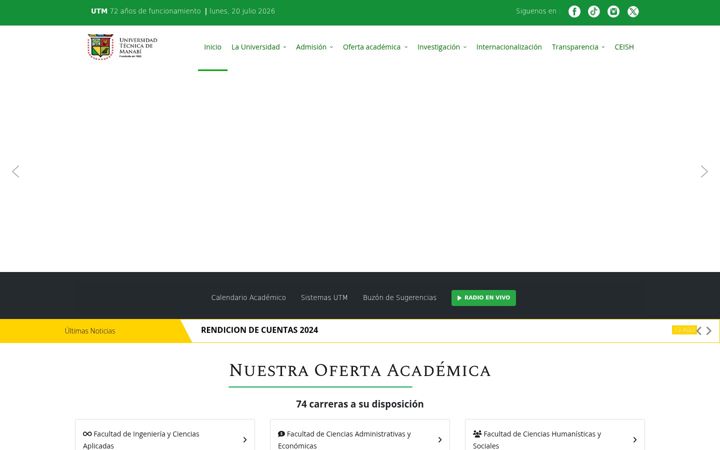Open the UTM X (Twitter) icon
This screenshot has width=720, height=450.
click(x=633, y=11)
